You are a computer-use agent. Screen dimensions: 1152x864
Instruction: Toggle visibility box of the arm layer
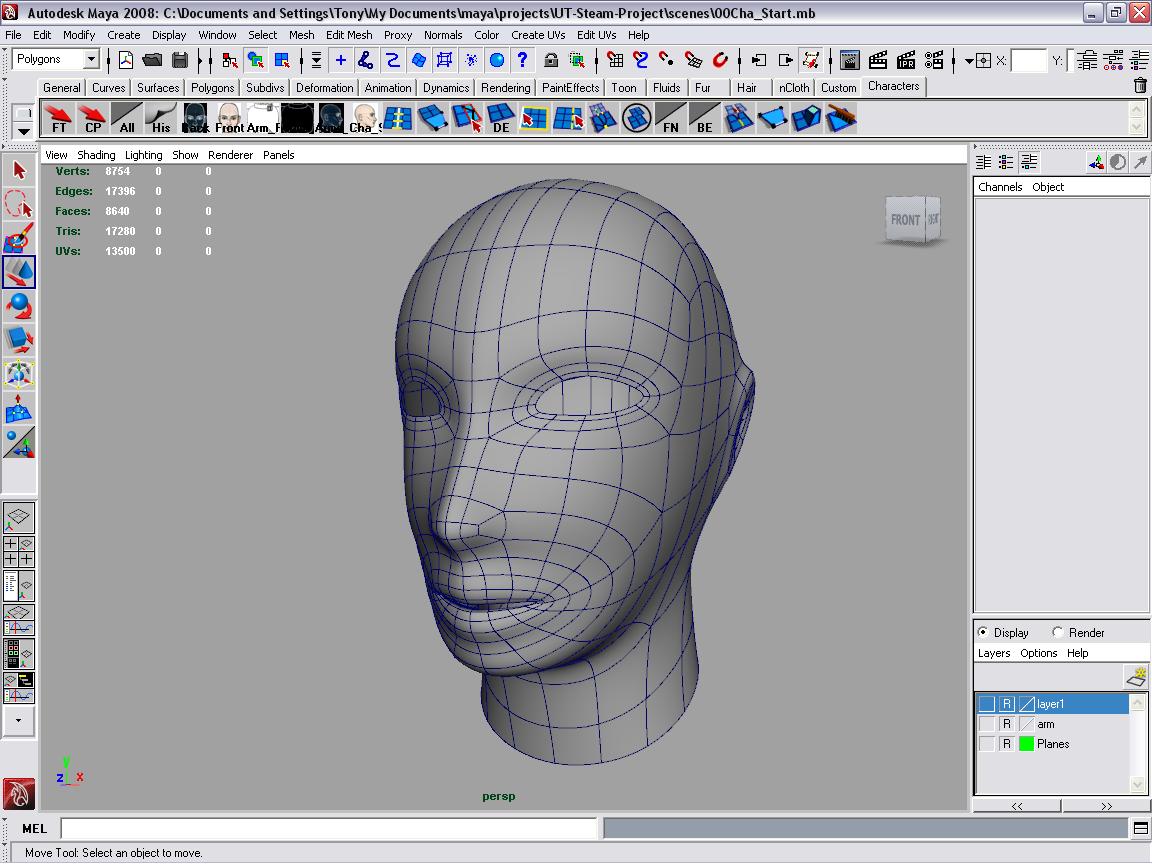987,724
